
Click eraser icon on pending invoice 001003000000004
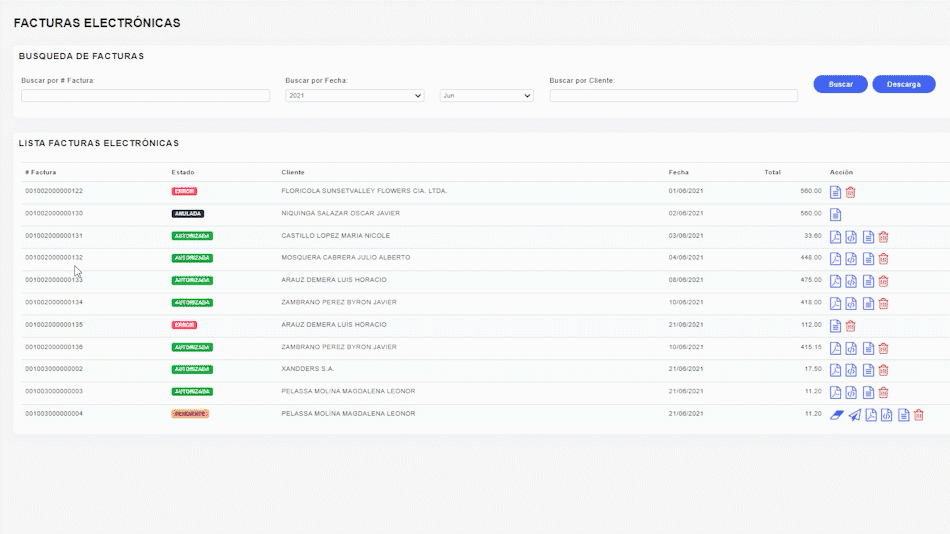point(837,415)
